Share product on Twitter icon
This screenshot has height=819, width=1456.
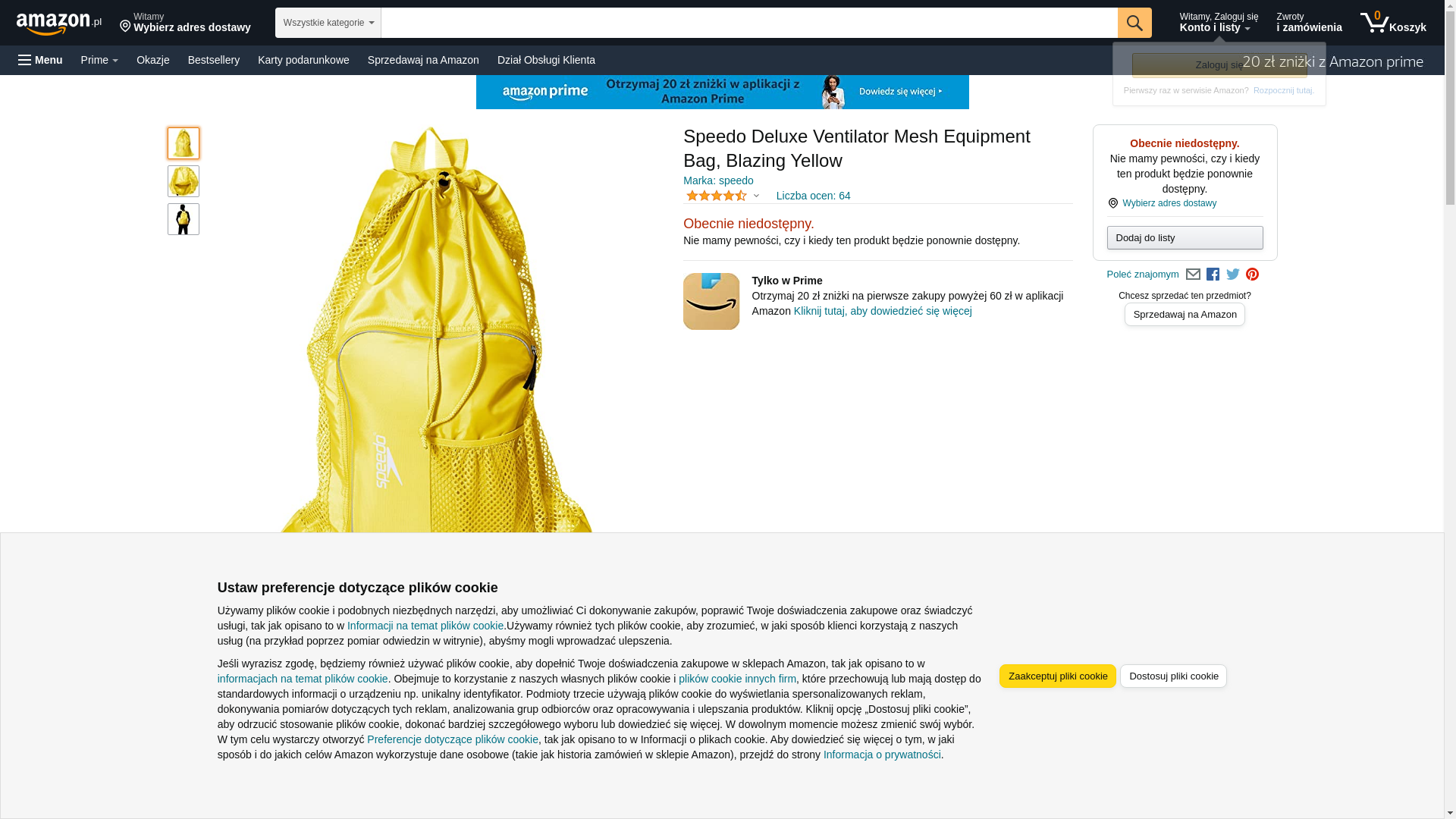coord(1232,275)
